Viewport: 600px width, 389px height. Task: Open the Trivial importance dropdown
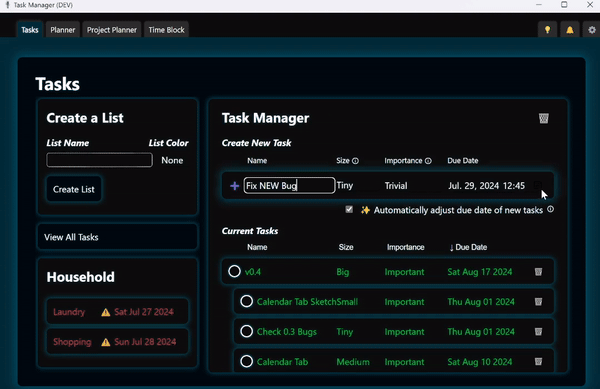396,186
